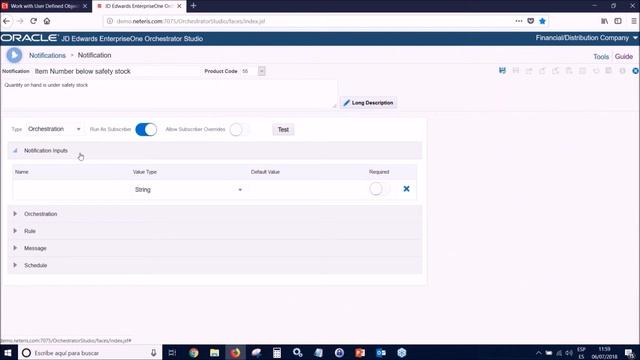Click the browser address bar URL
The width and height of the screenshot is (640, 360).
tap(191, 21)
